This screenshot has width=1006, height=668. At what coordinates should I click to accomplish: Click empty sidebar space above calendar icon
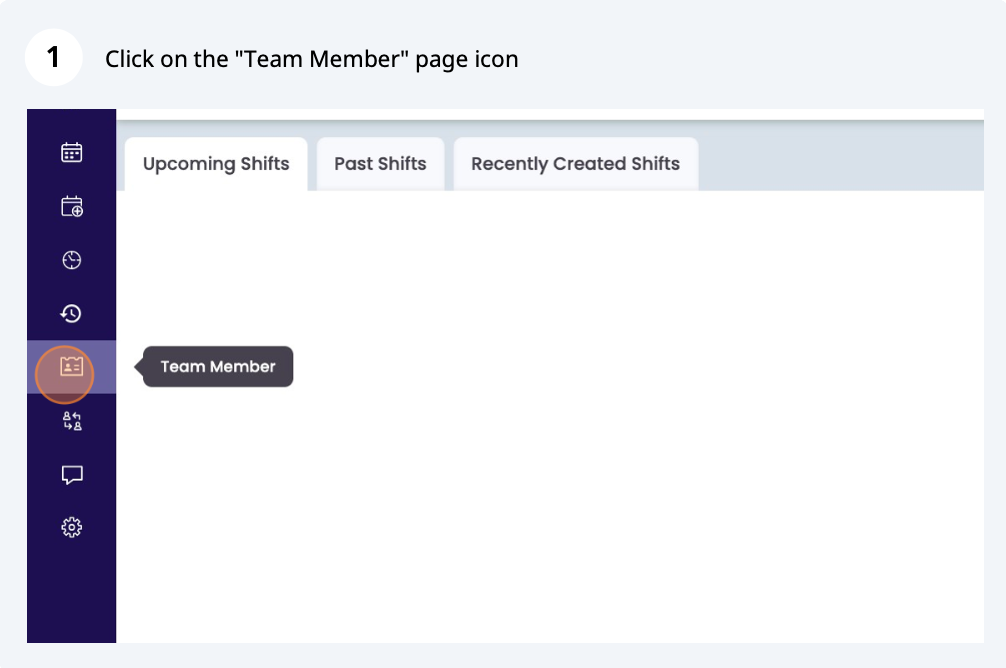point(71,122)
